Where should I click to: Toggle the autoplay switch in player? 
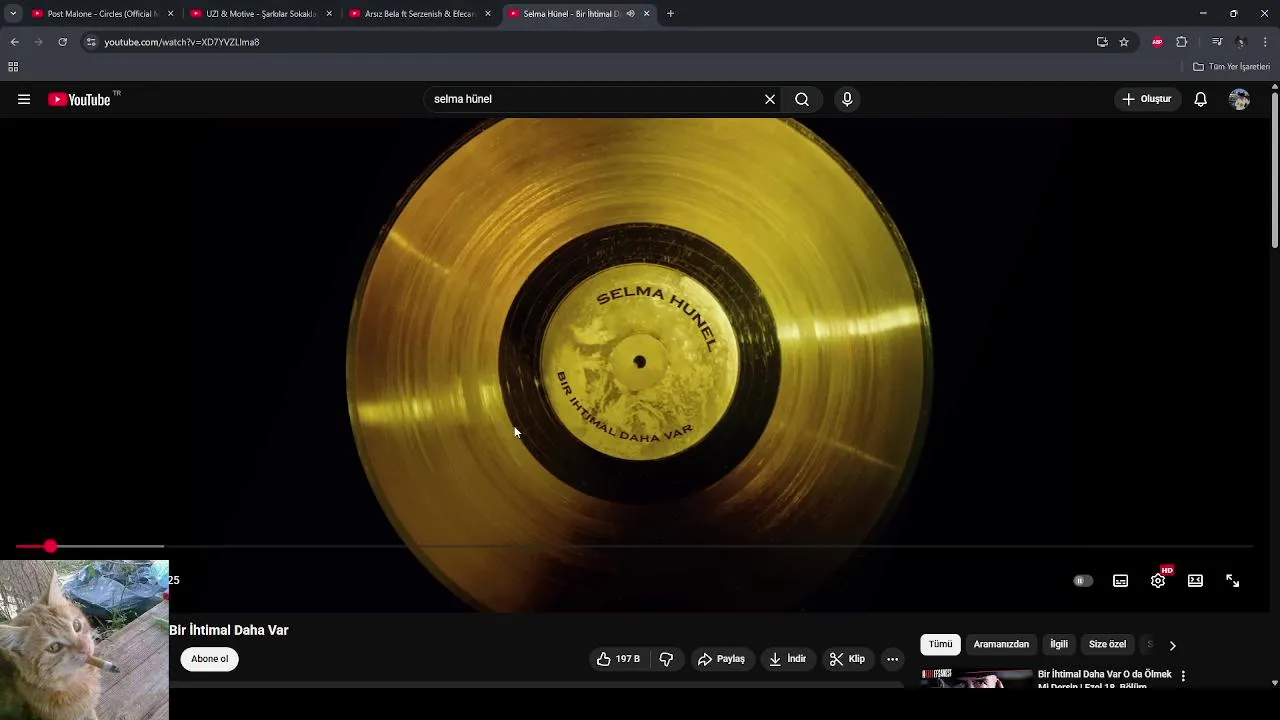1083,581
